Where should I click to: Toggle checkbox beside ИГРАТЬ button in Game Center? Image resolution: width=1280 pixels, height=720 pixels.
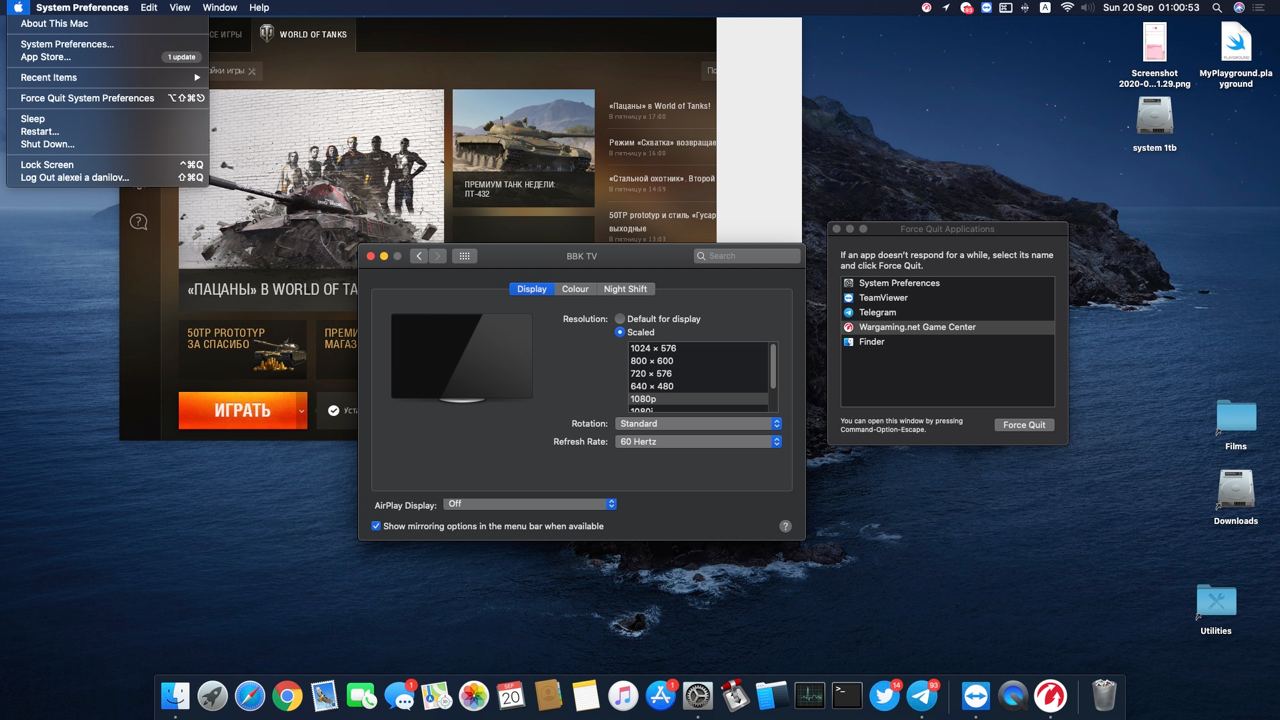pyautogui.click(x=333, y=410)
